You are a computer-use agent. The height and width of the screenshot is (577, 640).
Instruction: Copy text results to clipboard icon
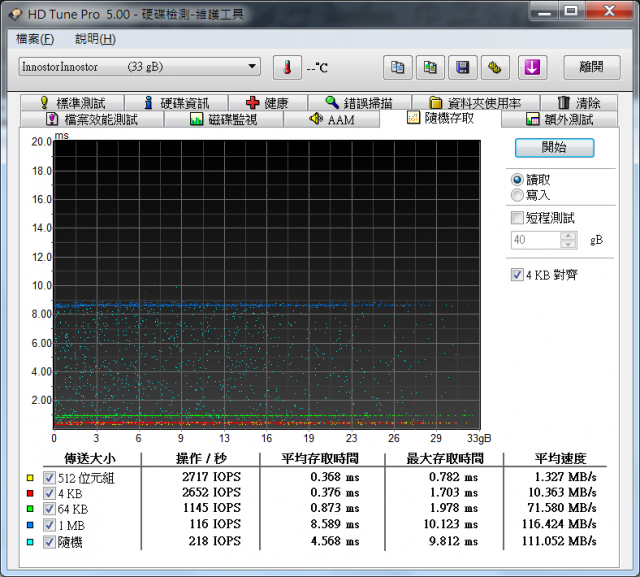398,67
